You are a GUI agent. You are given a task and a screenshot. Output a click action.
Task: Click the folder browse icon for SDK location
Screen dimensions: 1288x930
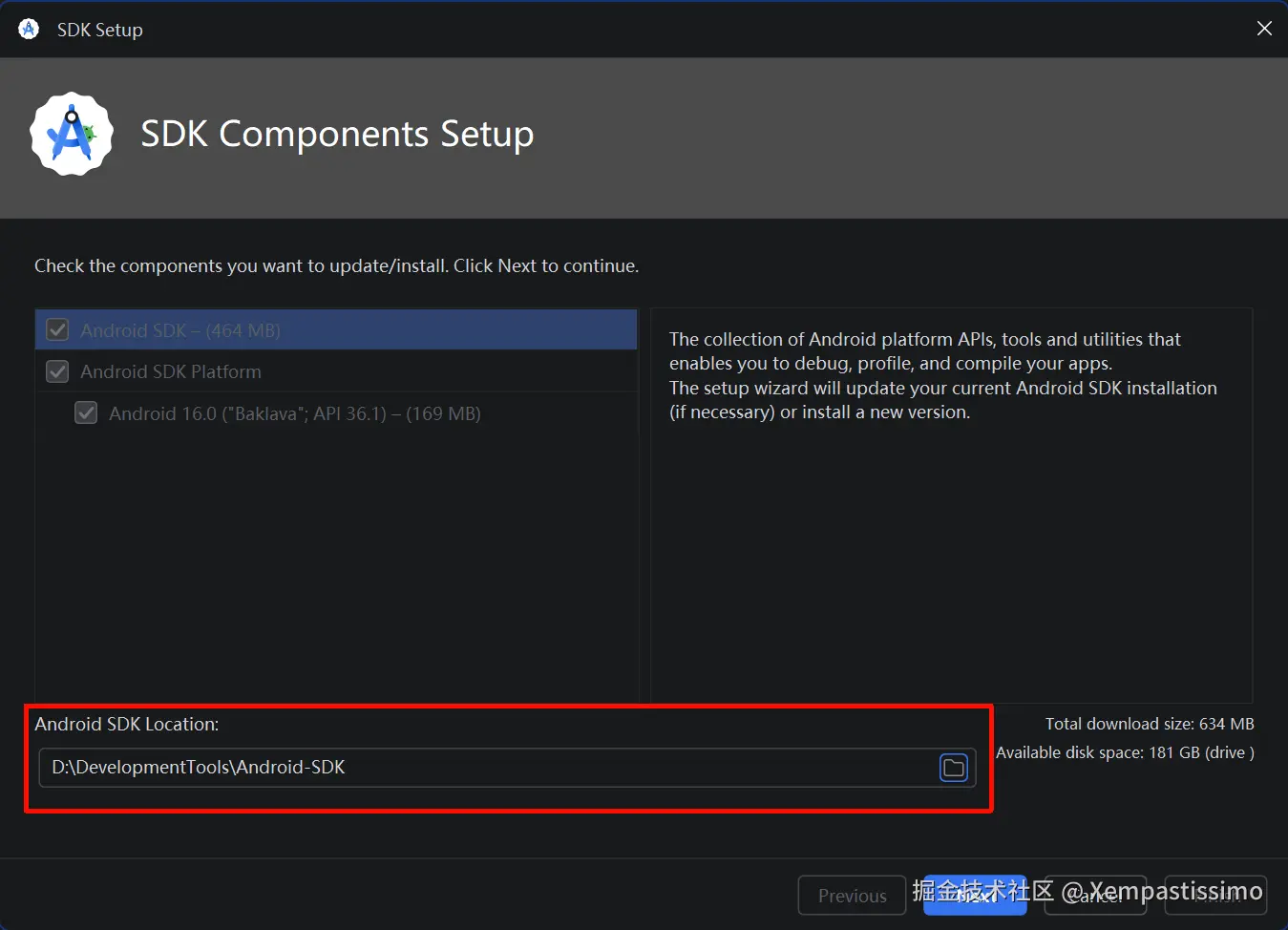click(954, 768)
